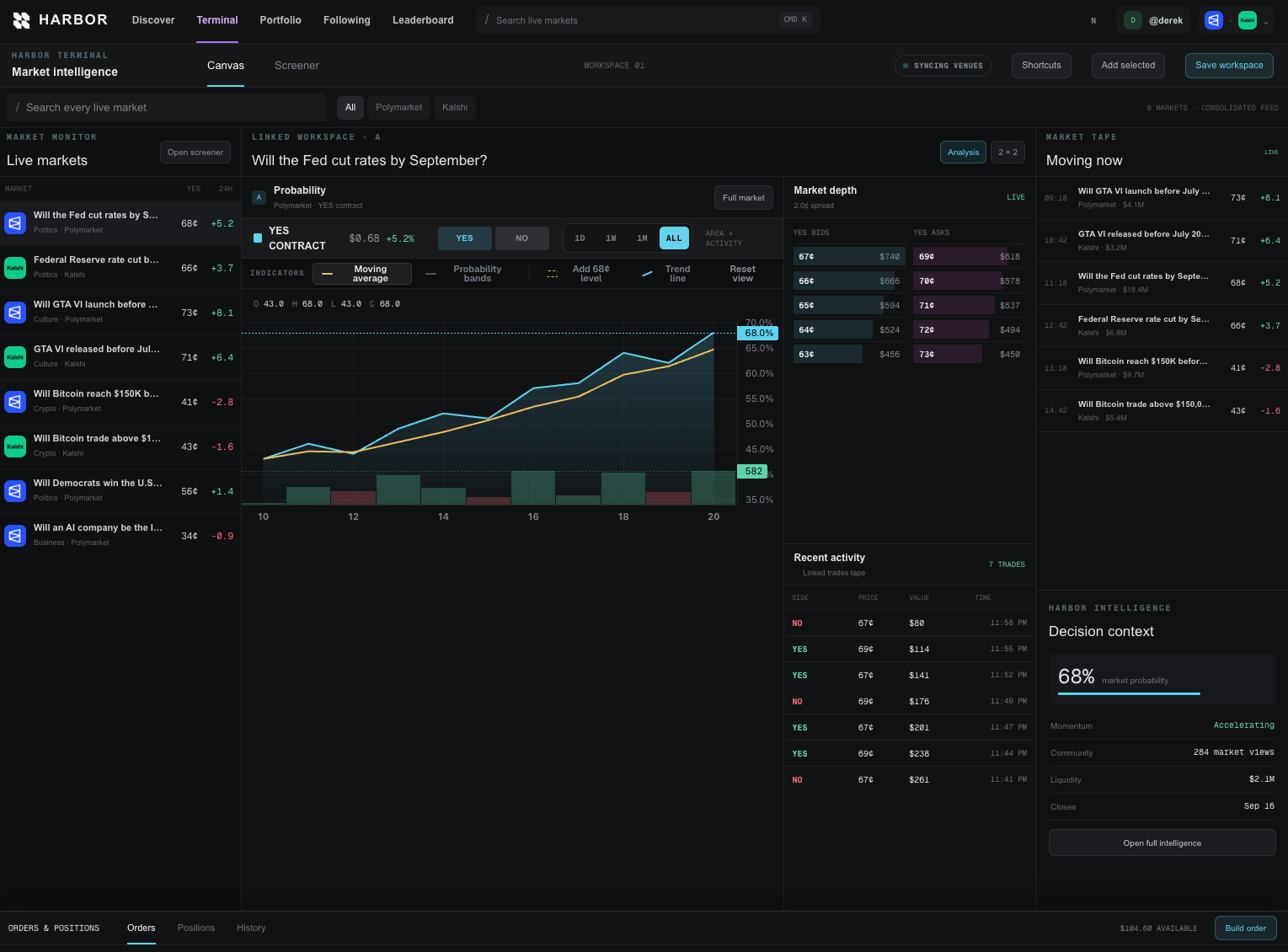Open the Leaderboard nav item
The width and height of the screenshot is (1288, 952).
coord(423,20)
